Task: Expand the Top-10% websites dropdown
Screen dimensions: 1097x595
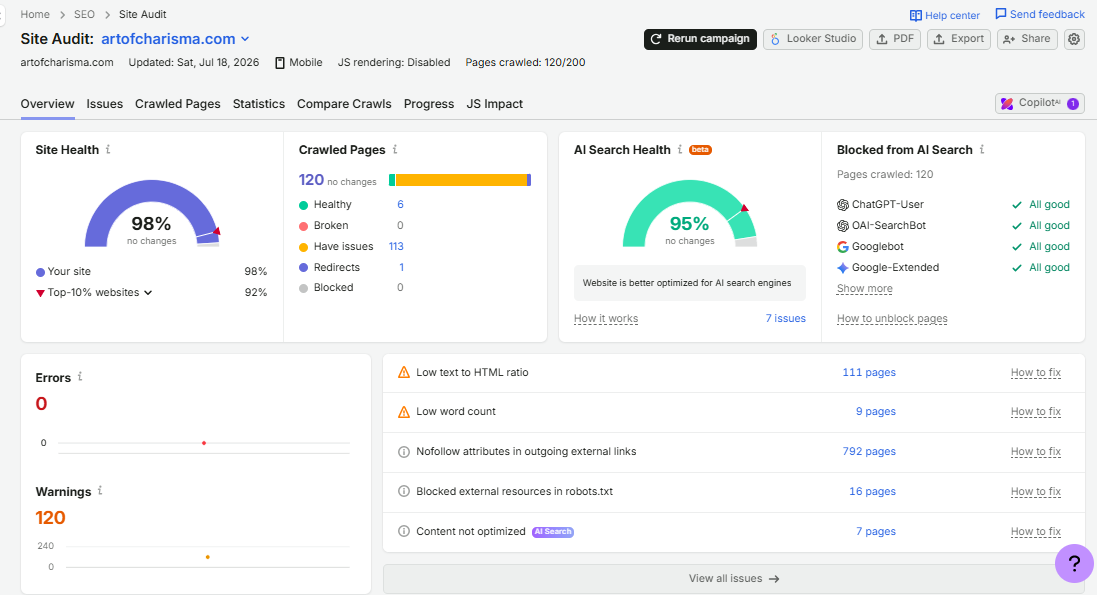Action: point(148,293)
